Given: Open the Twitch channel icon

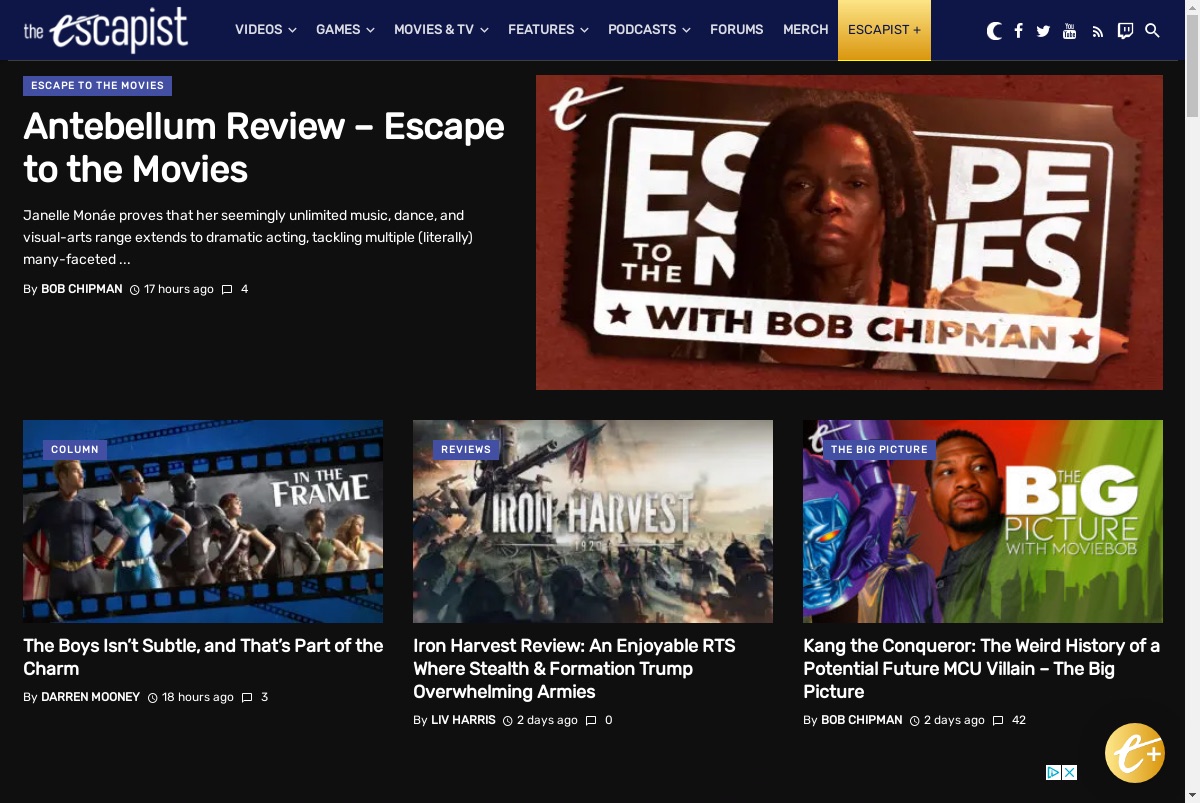Looking at the screenshot, I should pyautogui.click(x=1125, y=31).
